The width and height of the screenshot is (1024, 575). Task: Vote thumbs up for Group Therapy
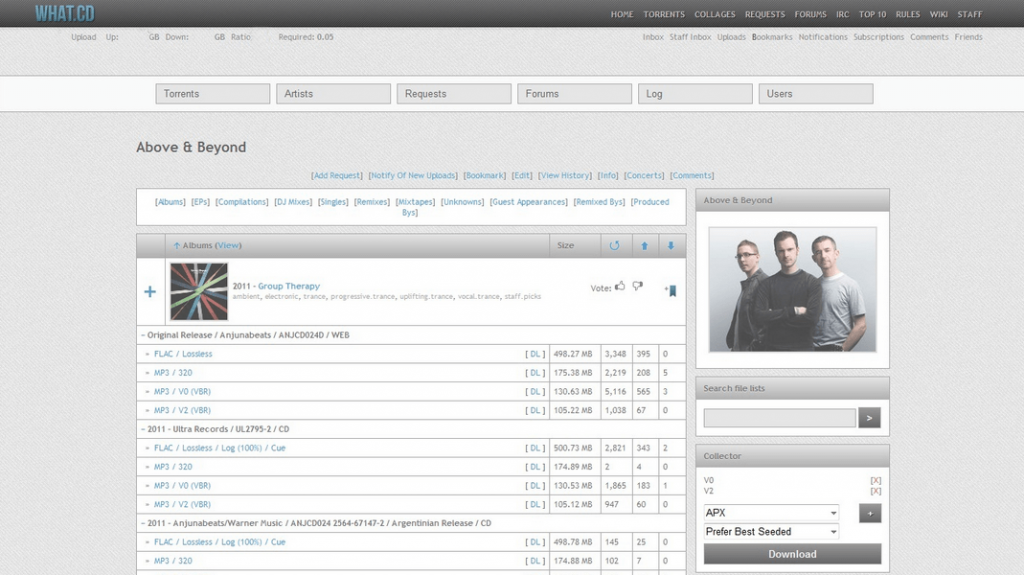click(x=620, y=286)
